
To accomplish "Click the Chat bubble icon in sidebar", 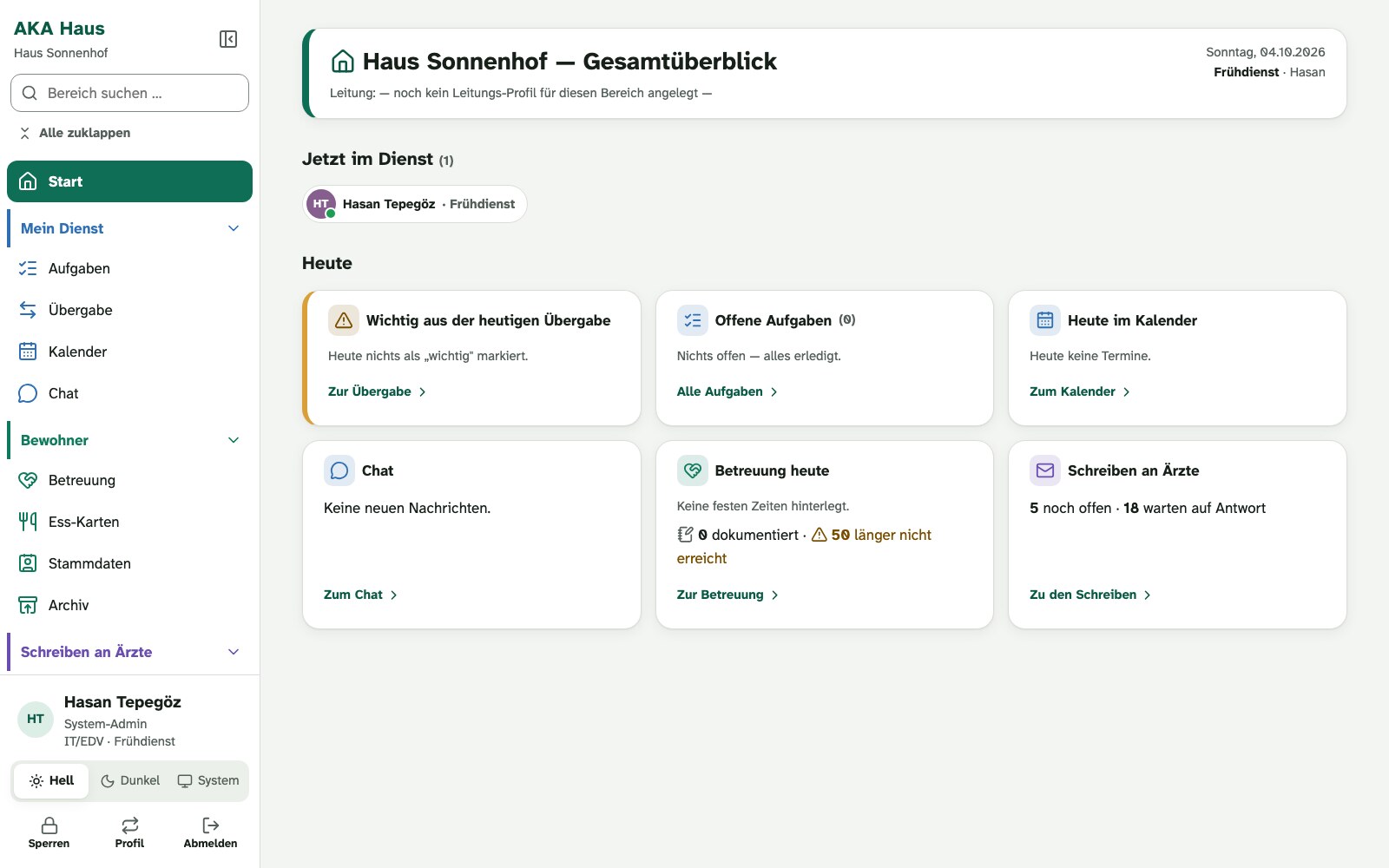I will tap(28, 393).
